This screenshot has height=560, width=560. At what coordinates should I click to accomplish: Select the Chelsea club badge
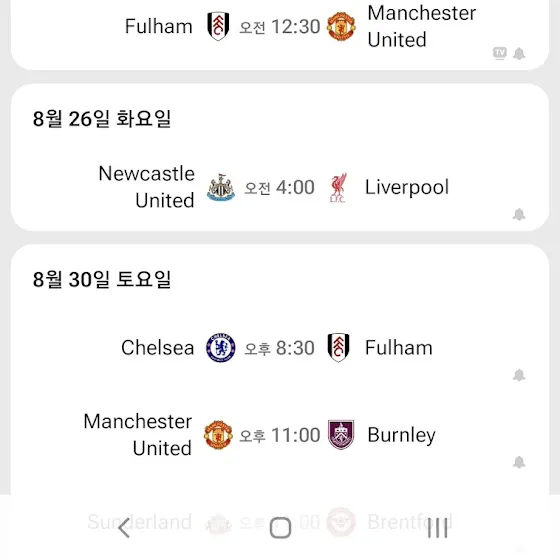click(x=221, y=348)
